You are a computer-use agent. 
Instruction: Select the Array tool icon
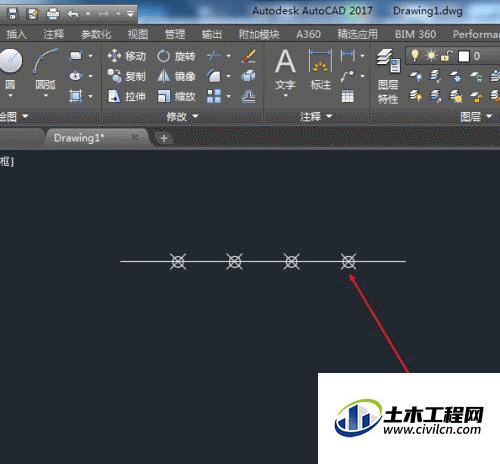coord(214,96)
